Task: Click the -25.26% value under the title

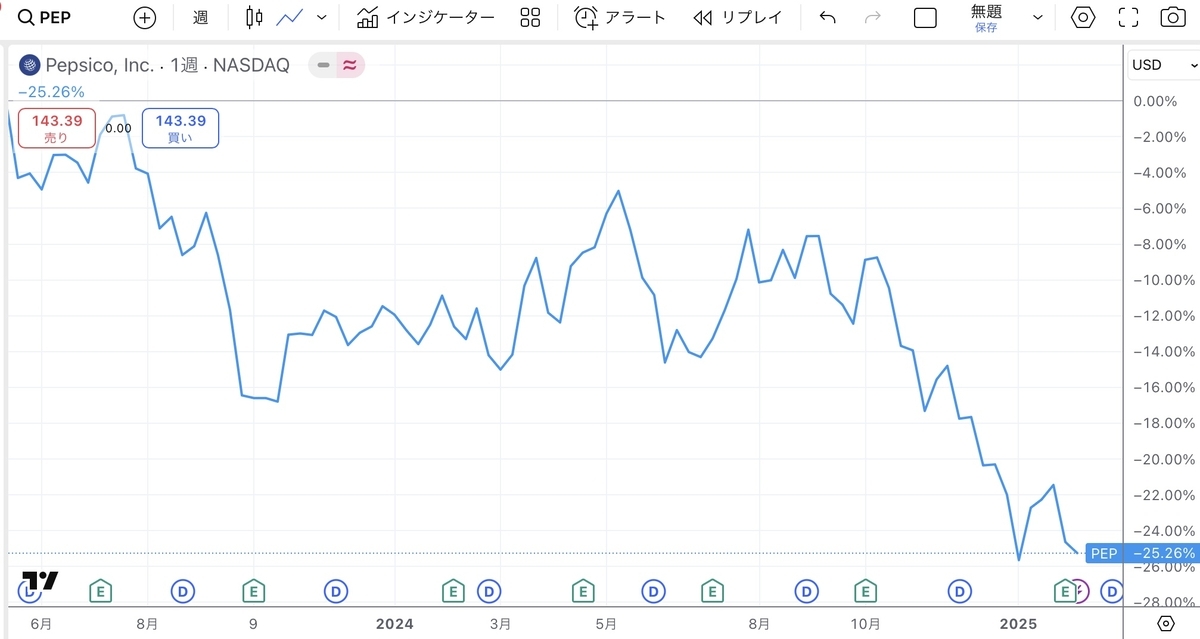Action: [51, 91]
